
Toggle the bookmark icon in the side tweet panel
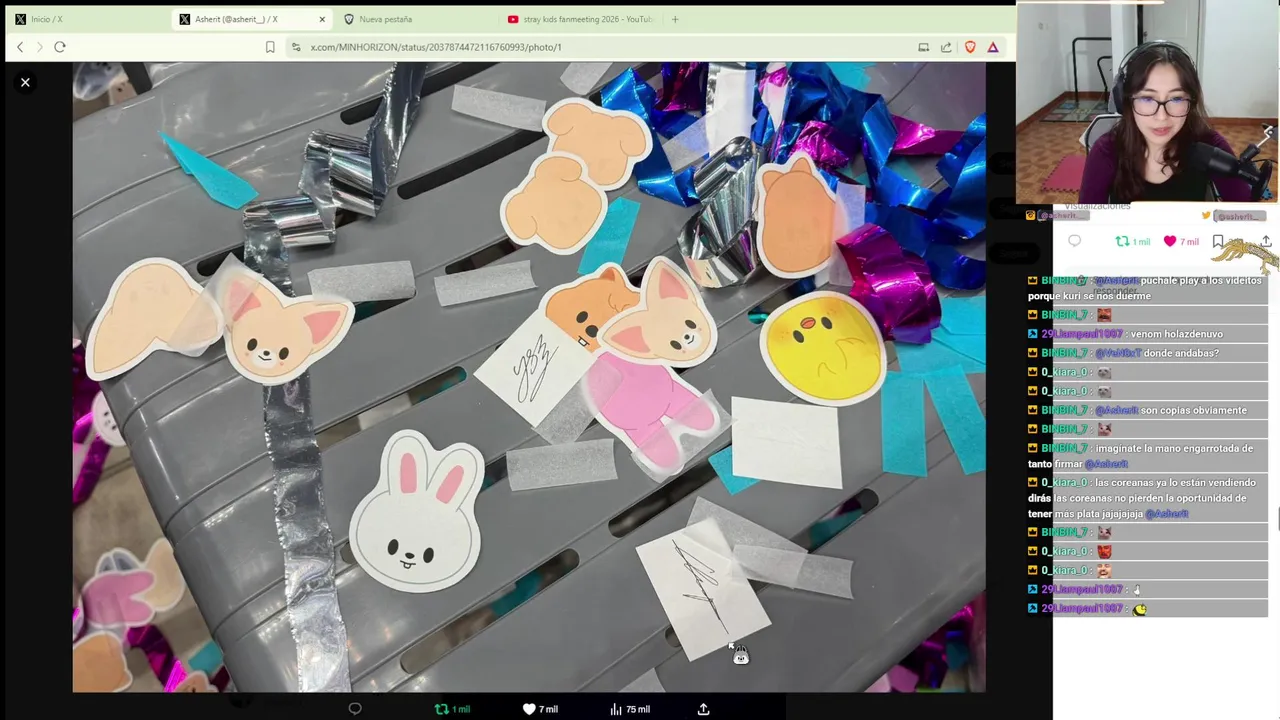[1218, 241]
